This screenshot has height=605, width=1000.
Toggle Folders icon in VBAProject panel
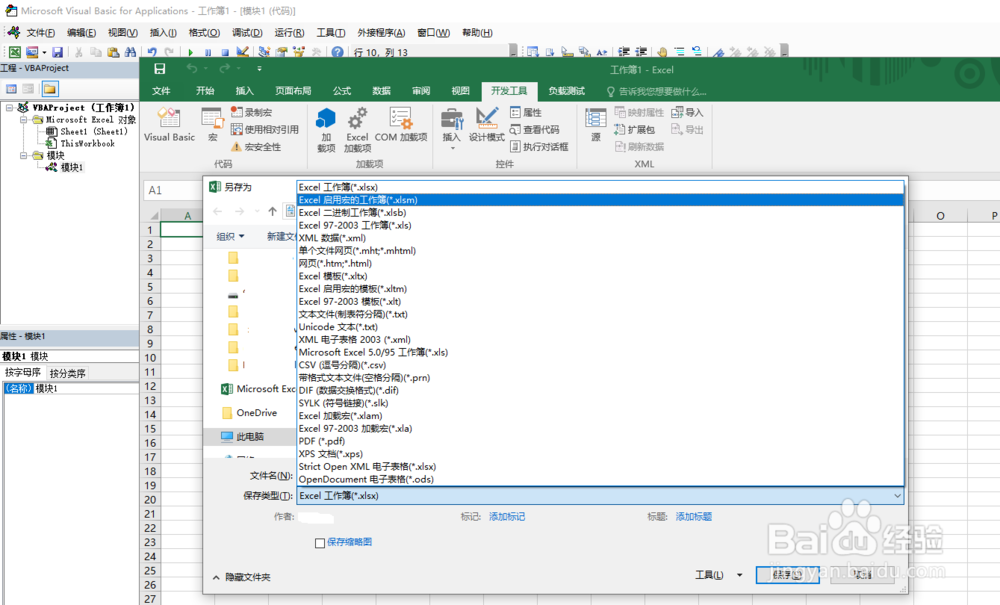pos(50,89)
